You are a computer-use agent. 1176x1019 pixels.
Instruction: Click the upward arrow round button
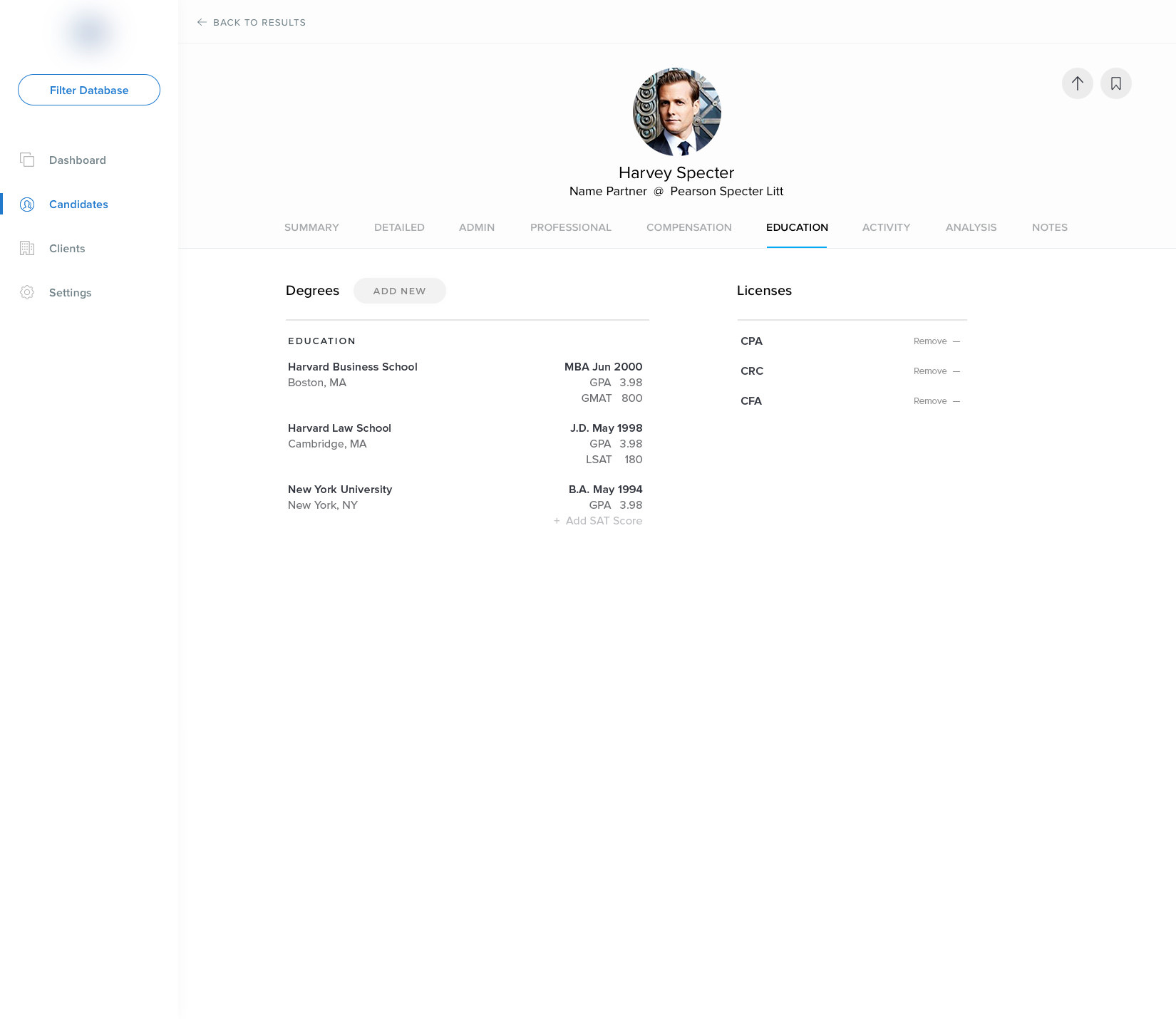pos(1078,83)
